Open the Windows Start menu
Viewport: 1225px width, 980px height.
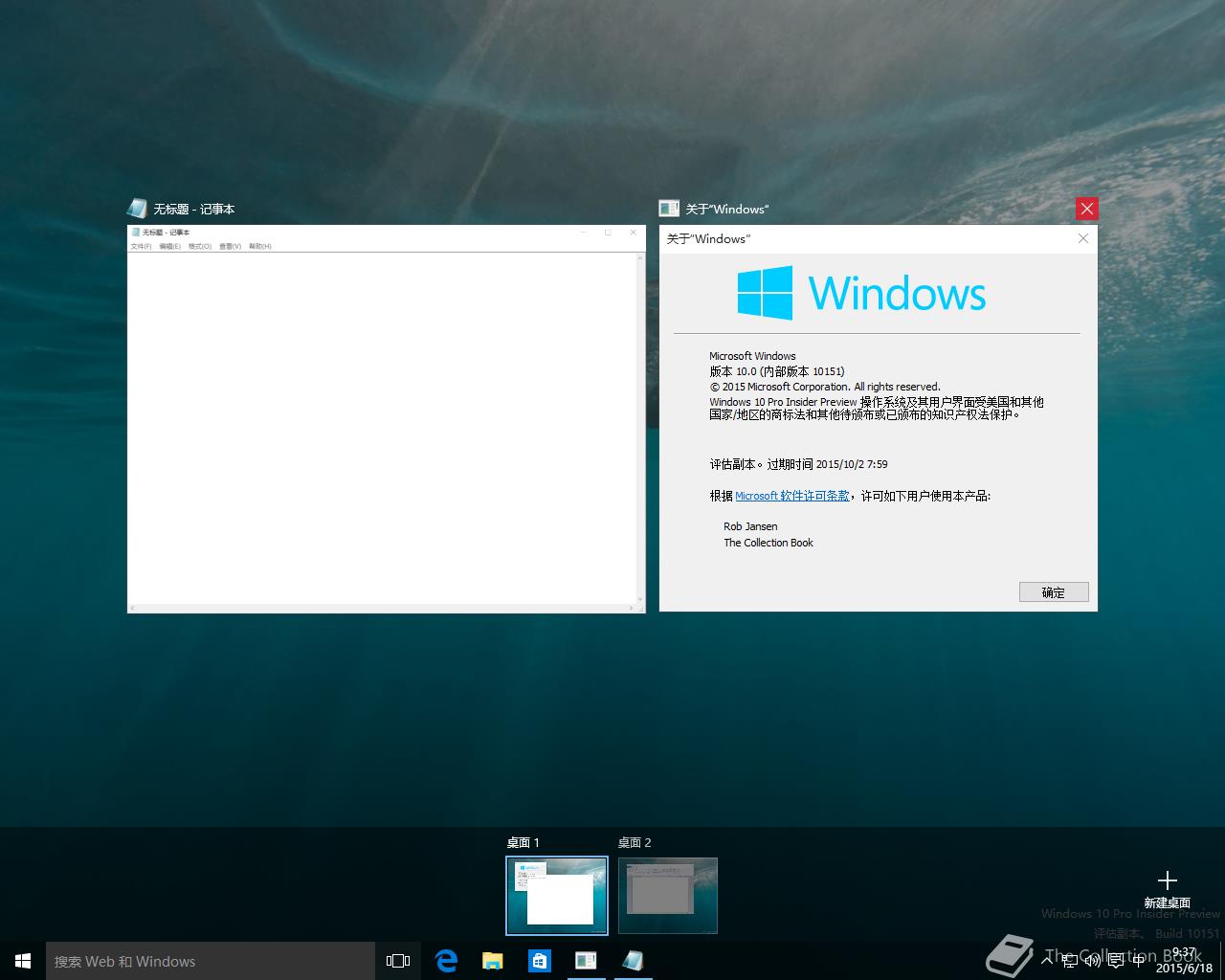click(x=23, y=961)
